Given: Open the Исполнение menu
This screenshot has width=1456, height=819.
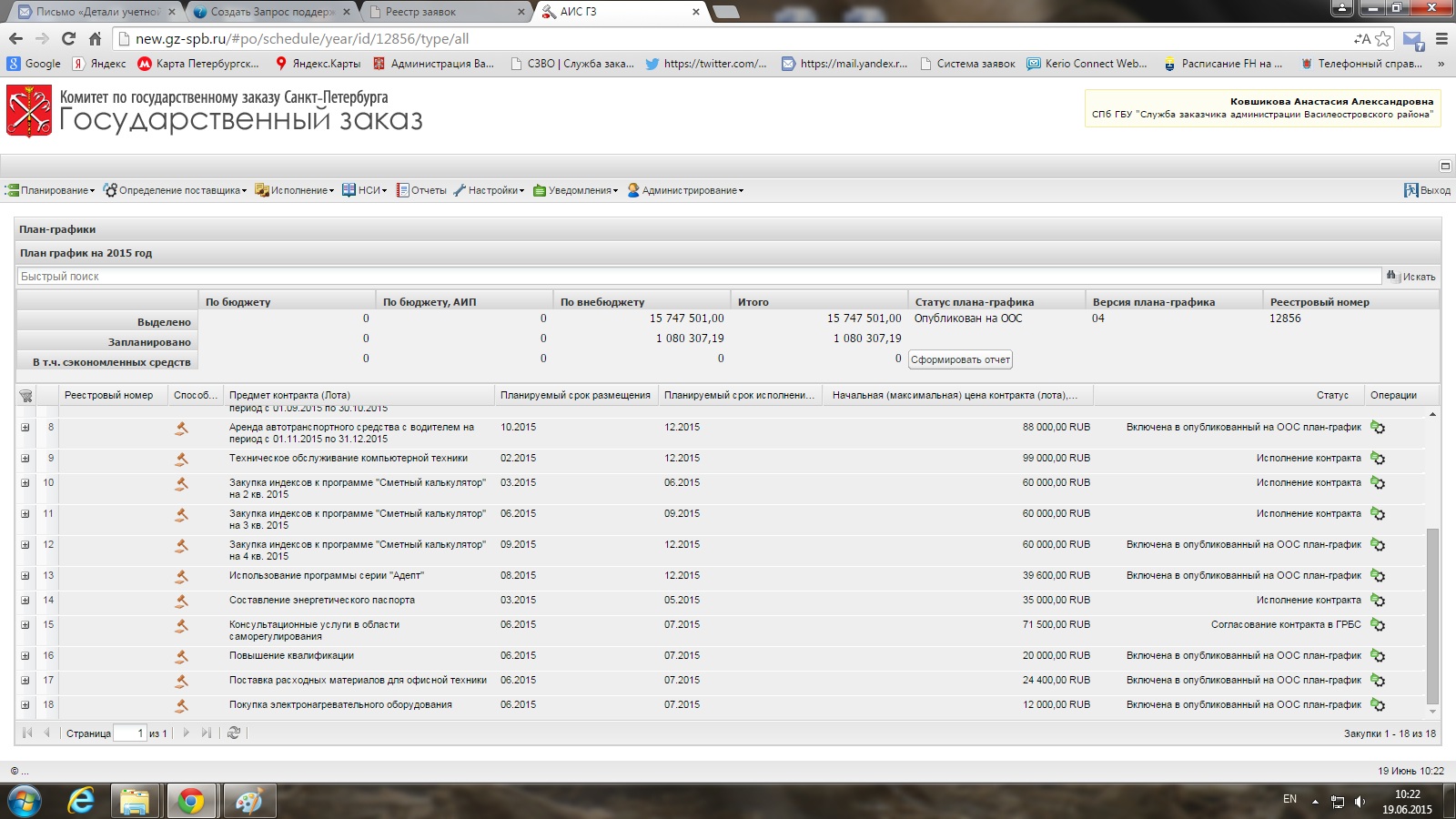Looking at the screenshot, I should pyautogui.click(x=295, y=190).
